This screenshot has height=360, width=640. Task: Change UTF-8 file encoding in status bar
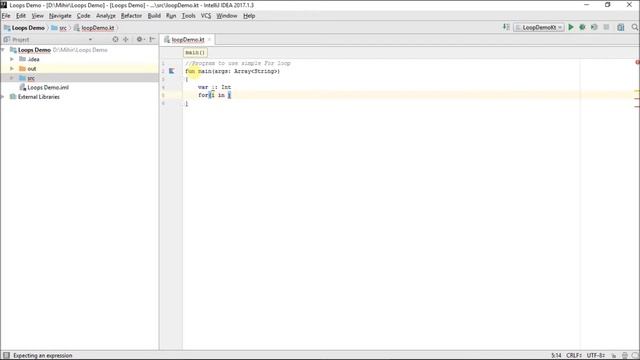(x=596, y=356)
